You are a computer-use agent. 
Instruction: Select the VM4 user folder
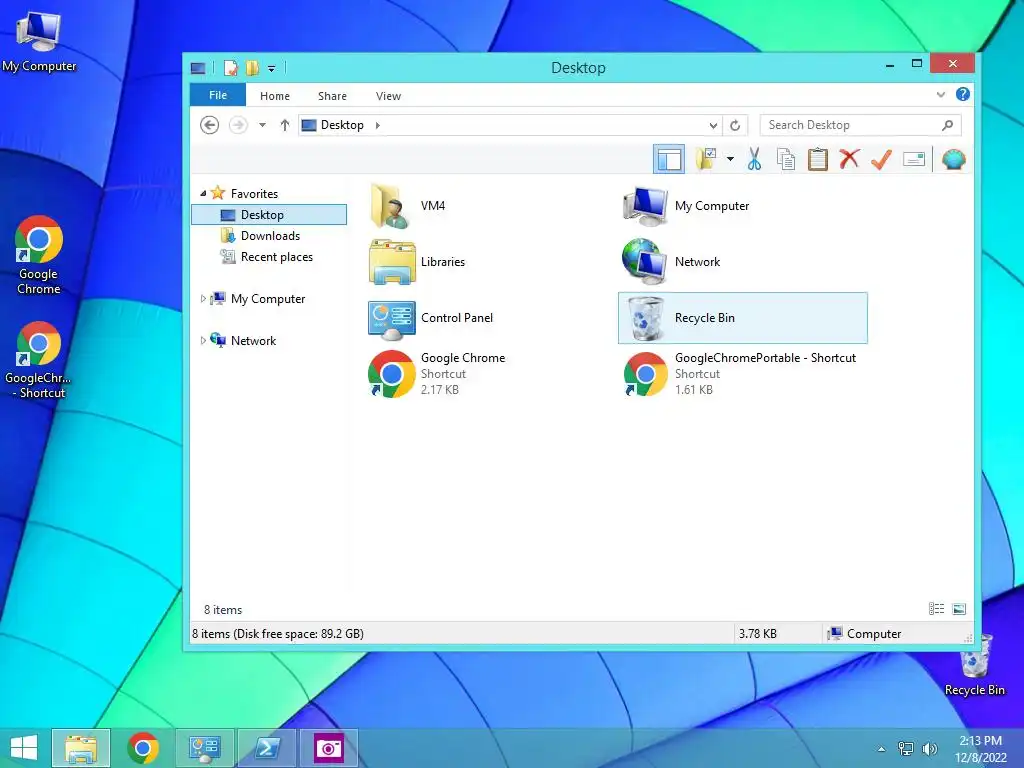pyautogui.click(x=408, y=206)
